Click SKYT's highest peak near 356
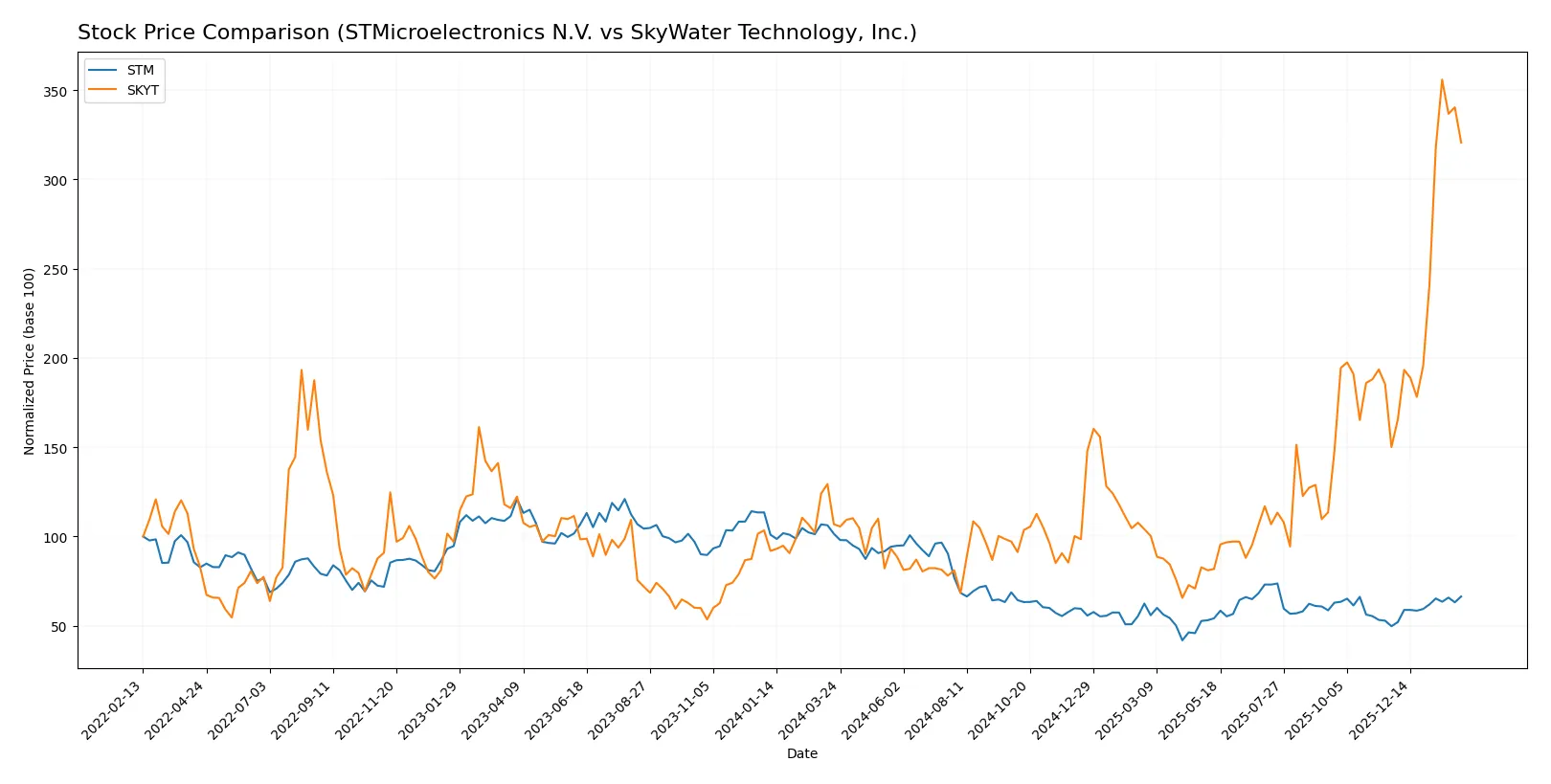Viewport: 1551px width, 784px height. 1442,79
